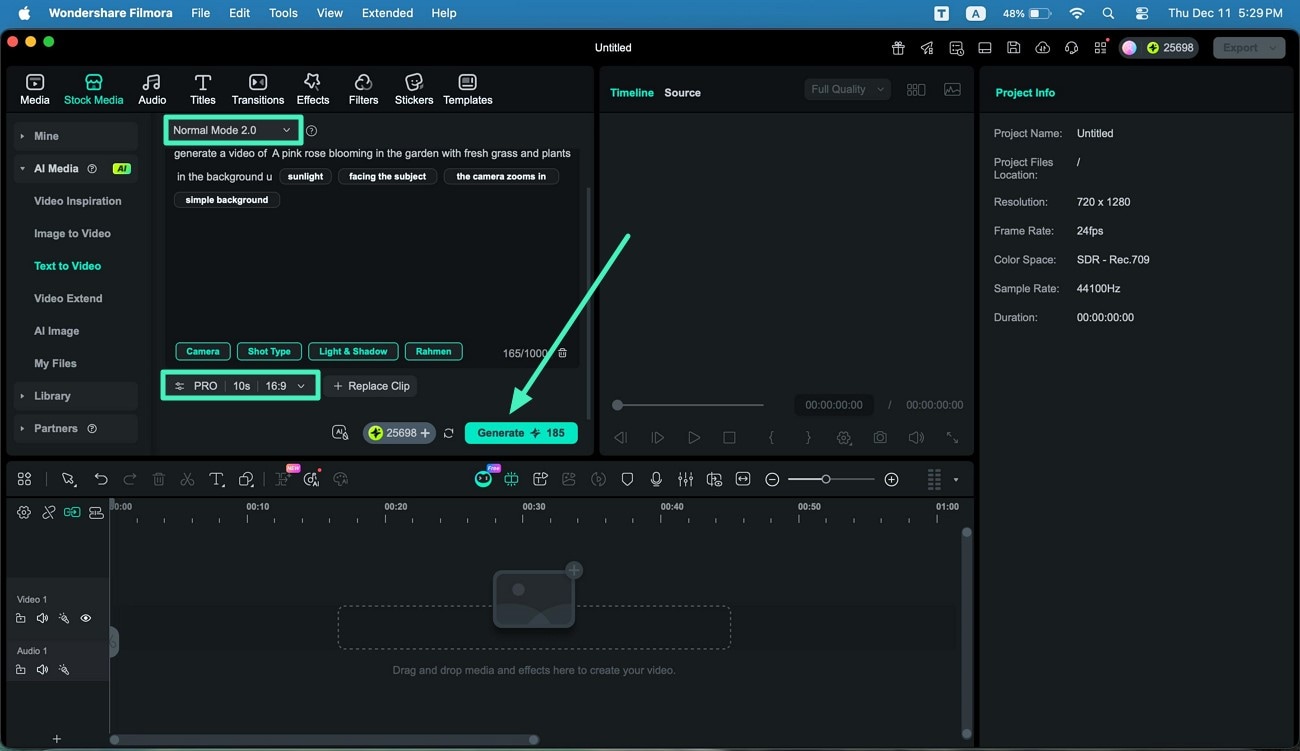Open the Media tab
Image resolution: width=1300 pixels, height=751 pixels.
tap(35, 89)
